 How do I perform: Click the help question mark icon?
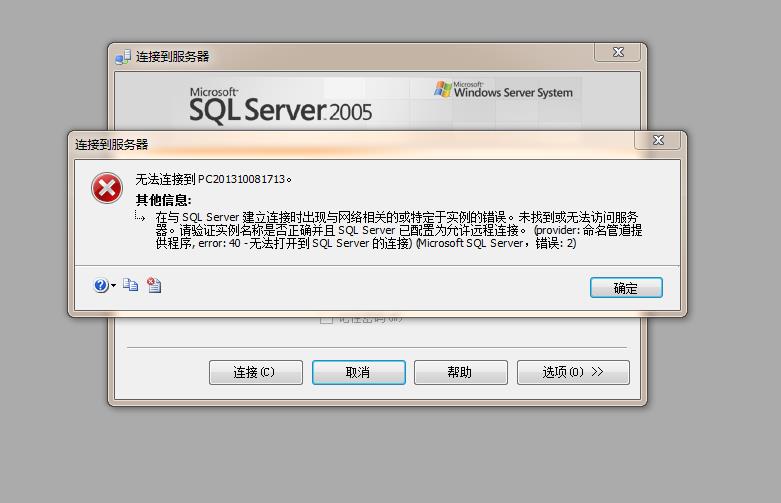[101, 285]
